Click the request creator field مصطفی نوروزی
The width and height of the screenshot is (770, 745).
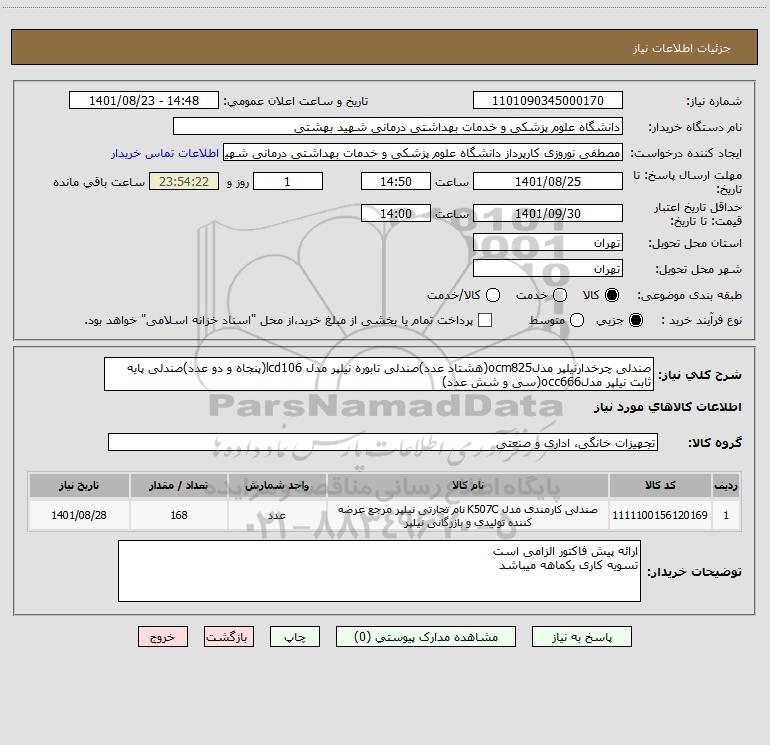pyautogui.click(x=423, y=153)
